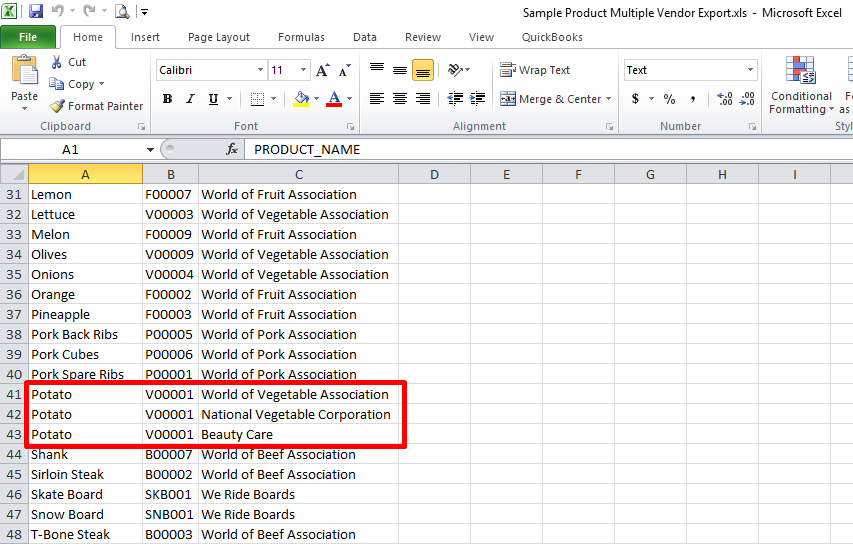Toggle Italic formatting
853x544 pixels.
pyautogui.click(x=190, y=99)
